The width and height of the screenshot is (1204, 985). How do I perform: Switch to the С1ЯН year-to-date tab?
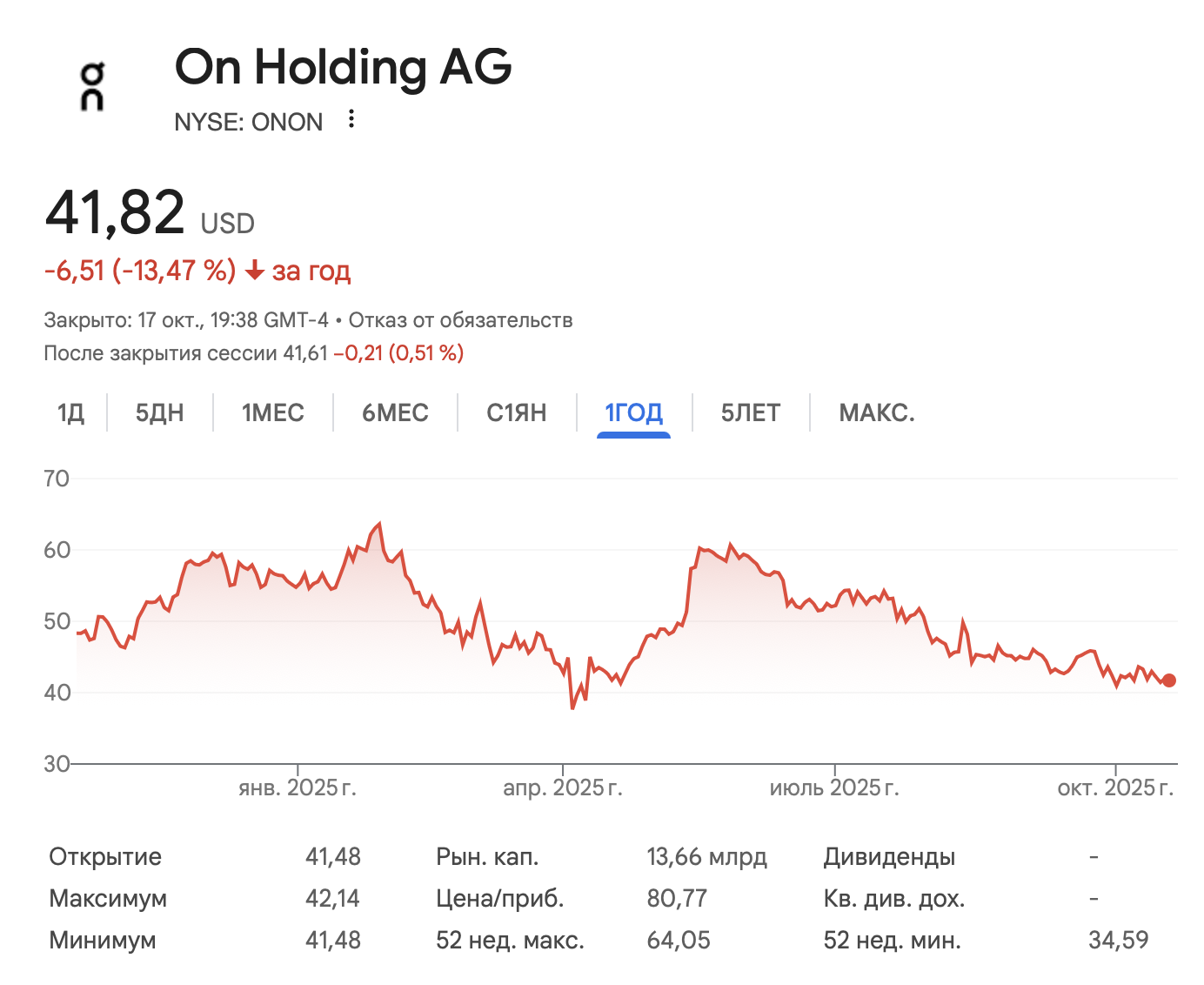pyautogui.click(x=517, y=412)
